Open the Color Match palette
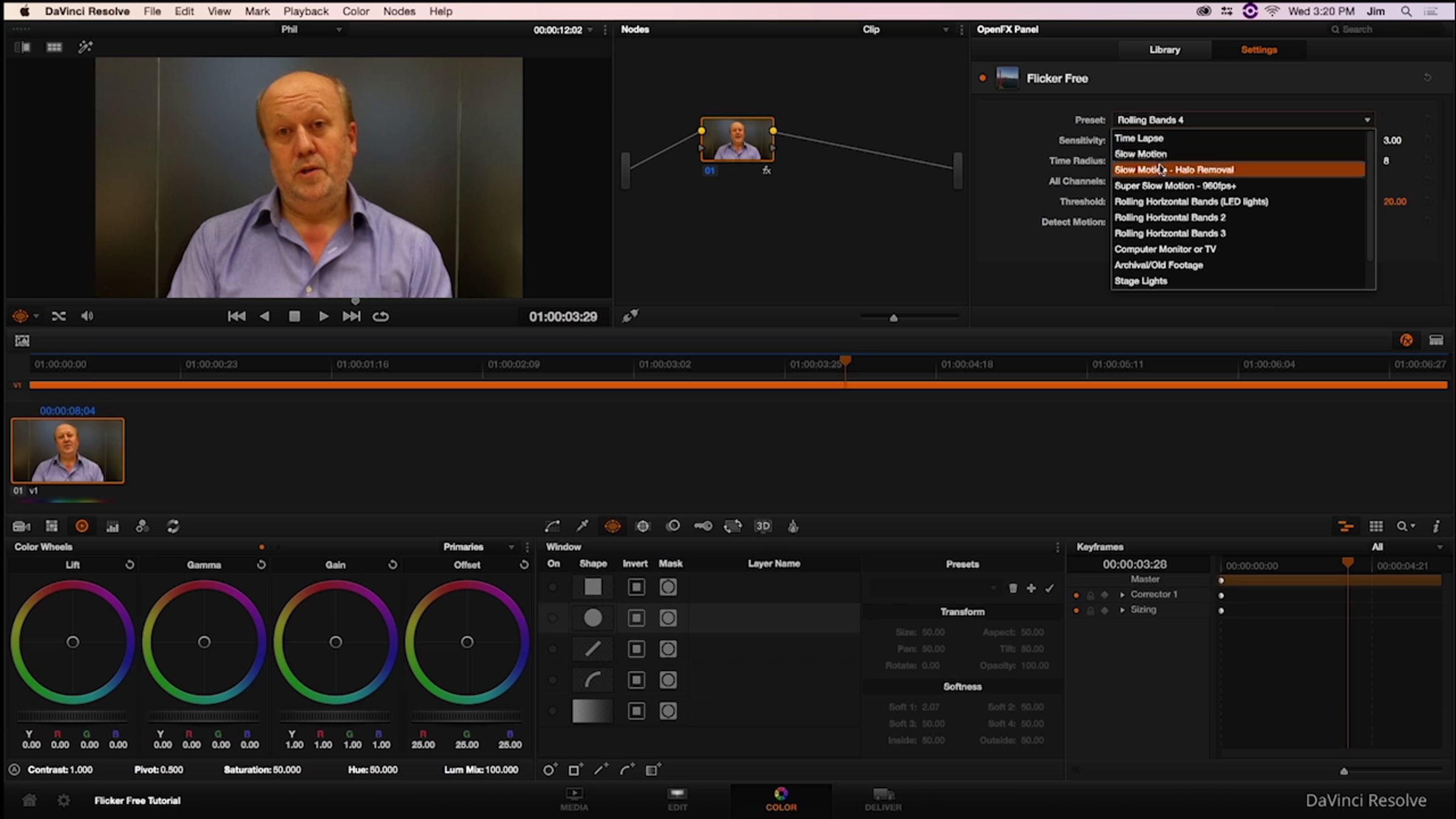 point(52,527)
